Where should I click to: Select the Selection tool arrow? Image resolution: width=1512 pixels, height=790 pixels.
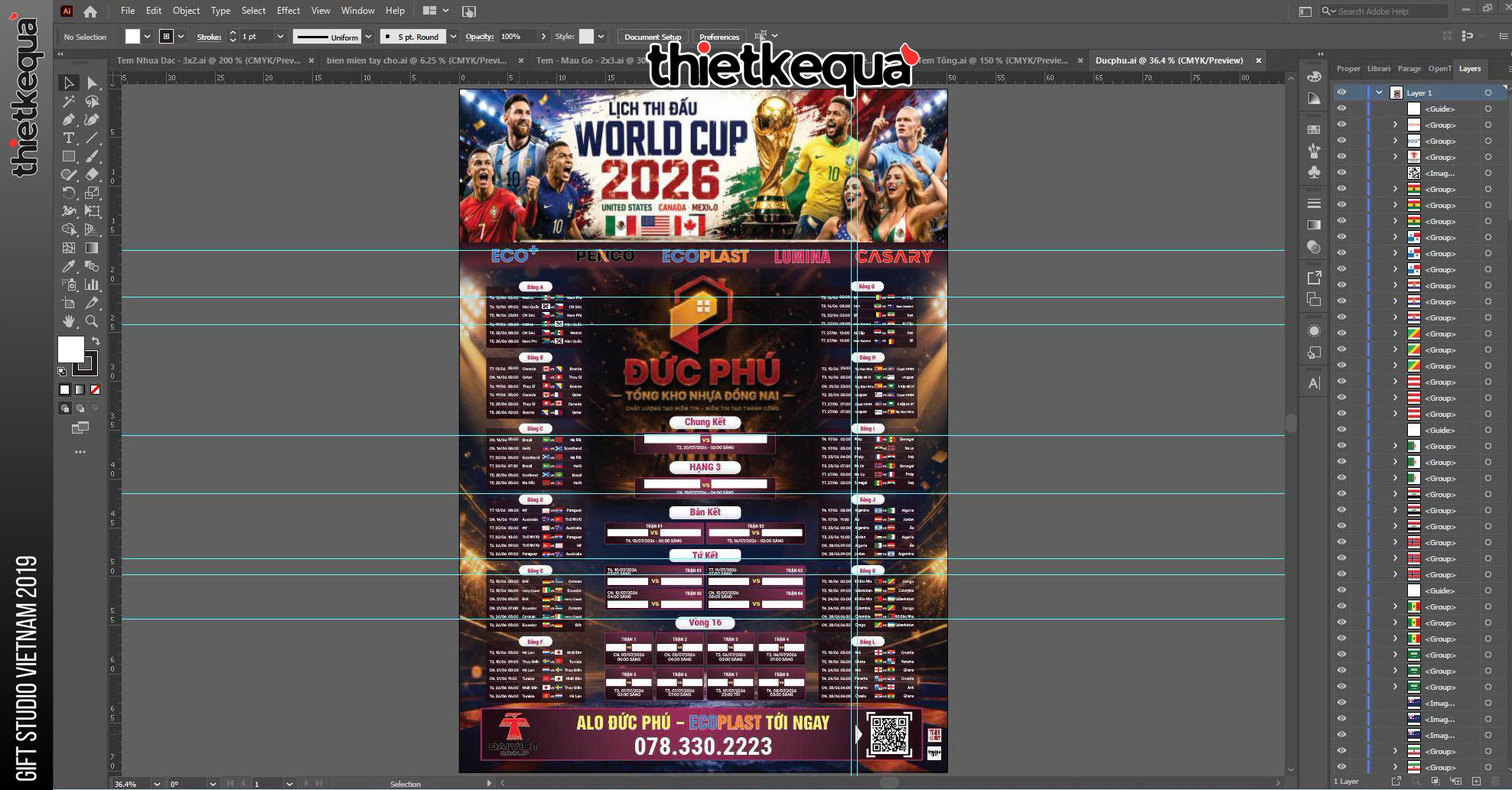pyautogui.click(x=69, y=83)
